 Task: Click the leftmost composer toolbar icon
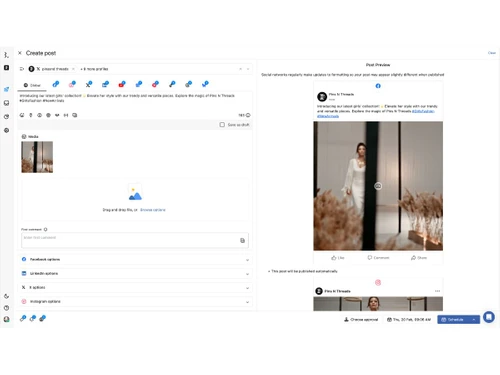pos(22,115)
